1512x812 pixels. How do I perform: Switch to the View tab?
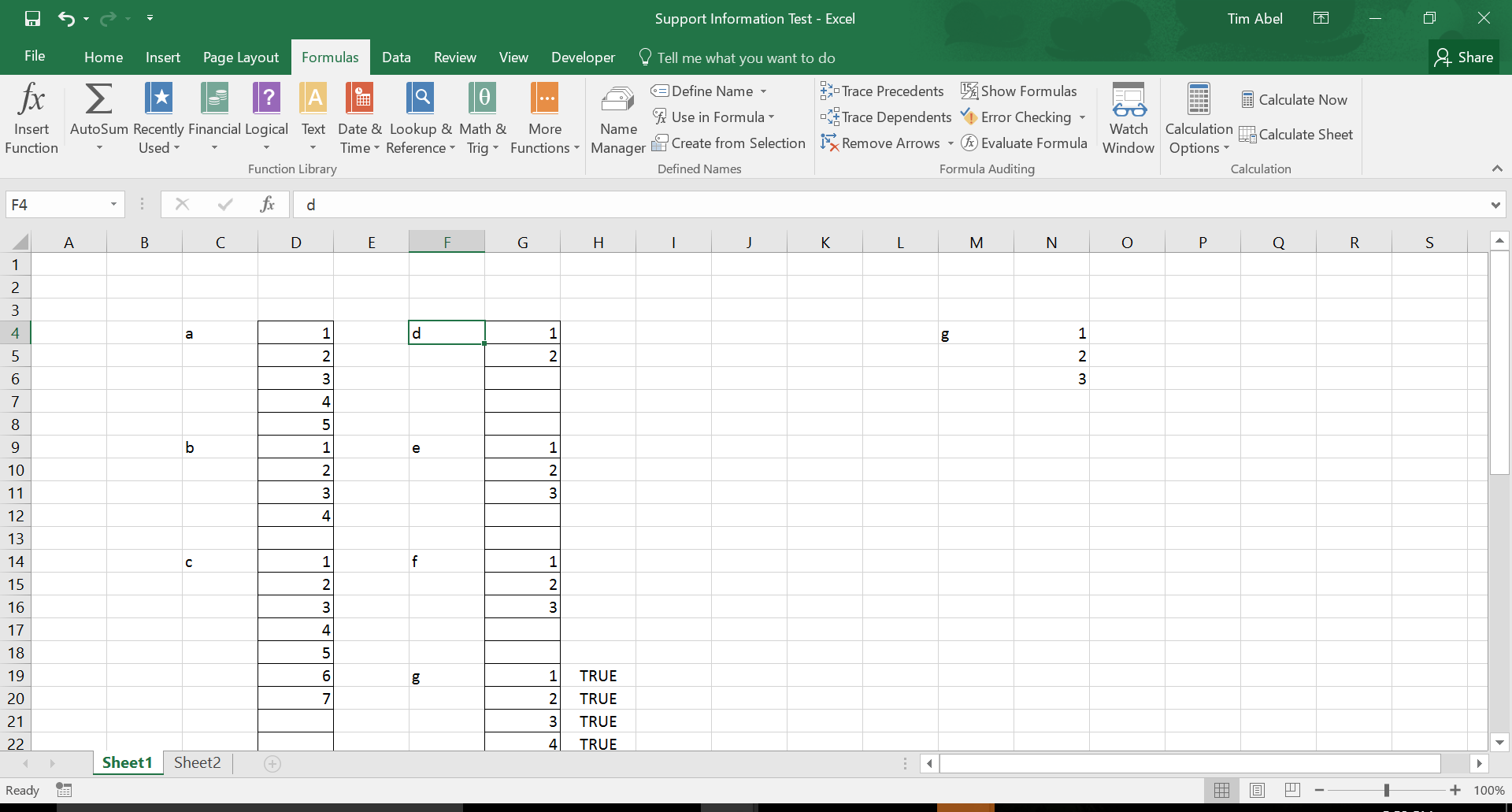[x=513, y=57]
